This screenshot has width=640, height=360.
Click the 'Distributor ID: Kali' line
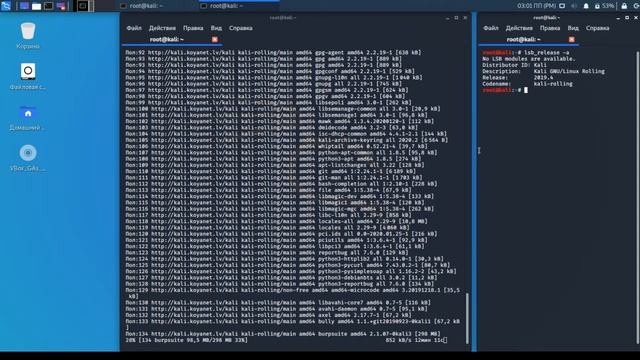(x=514, y=65)
